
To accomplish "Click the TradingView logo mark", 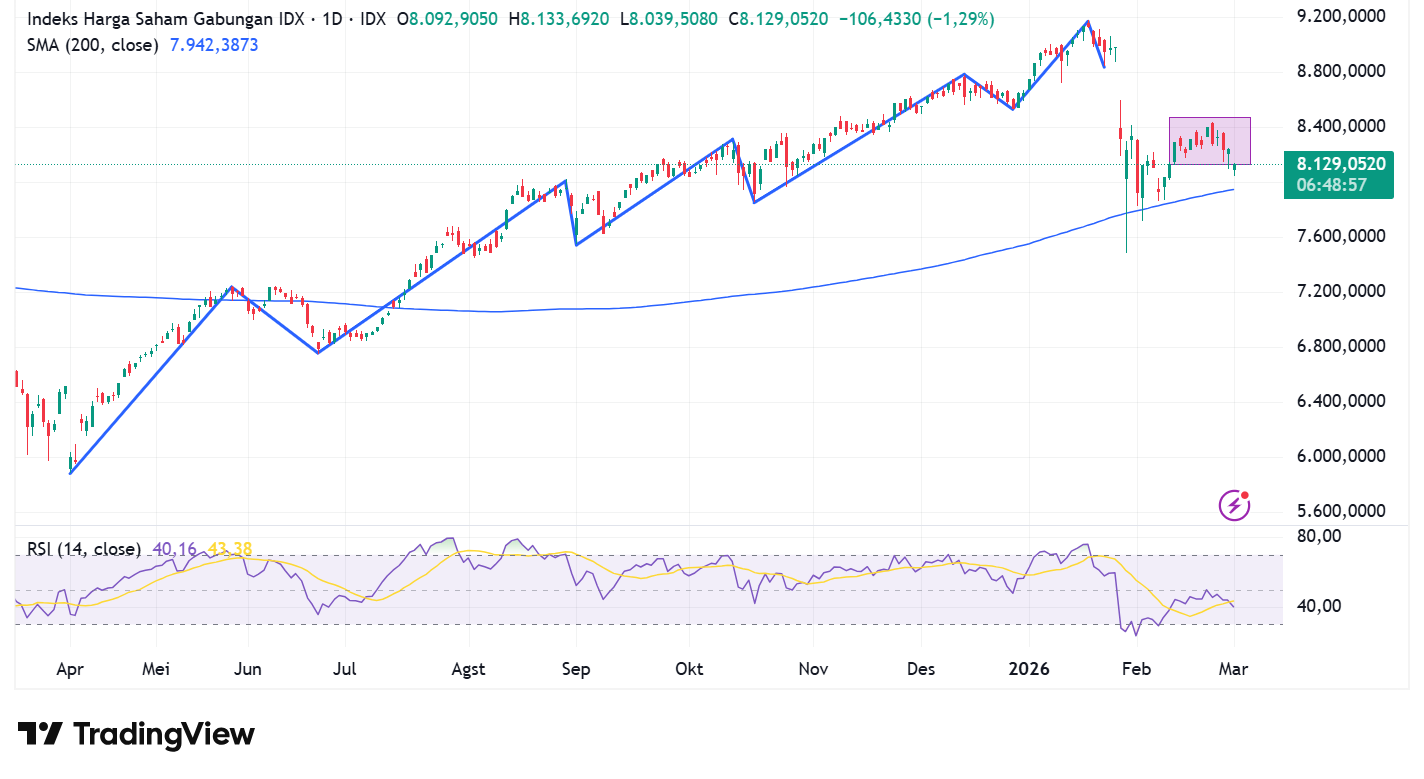I will tap(41, 734).
